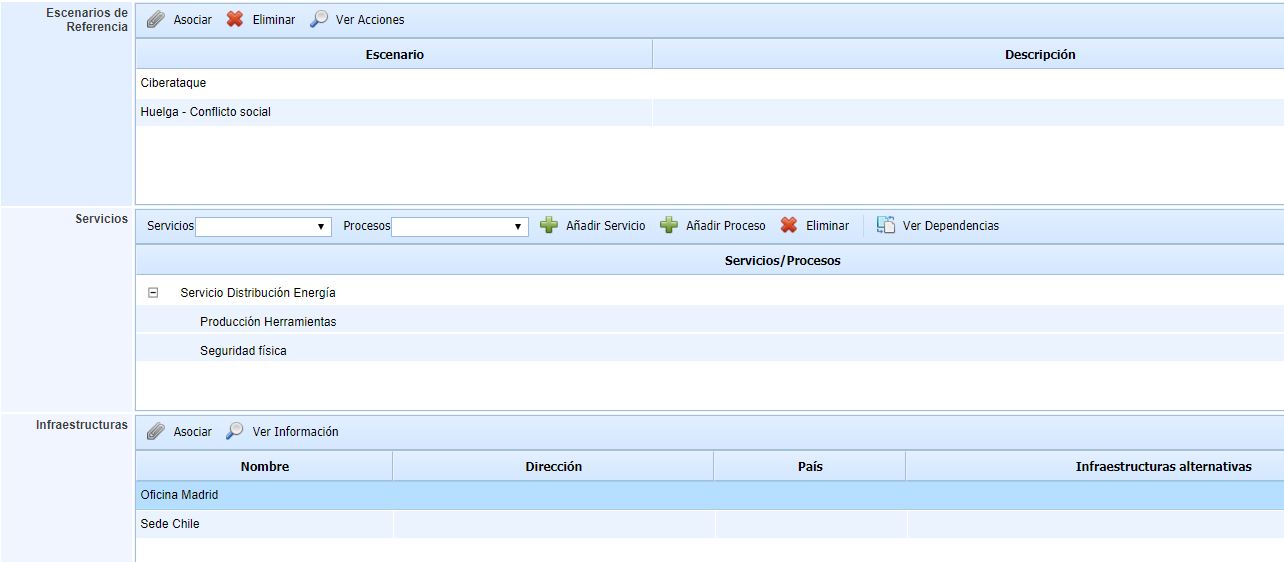Screen dimensions: 1284x562
Task: Click the paperclip Asociar icon in Escenarios
Action: [x=156, y=20]
